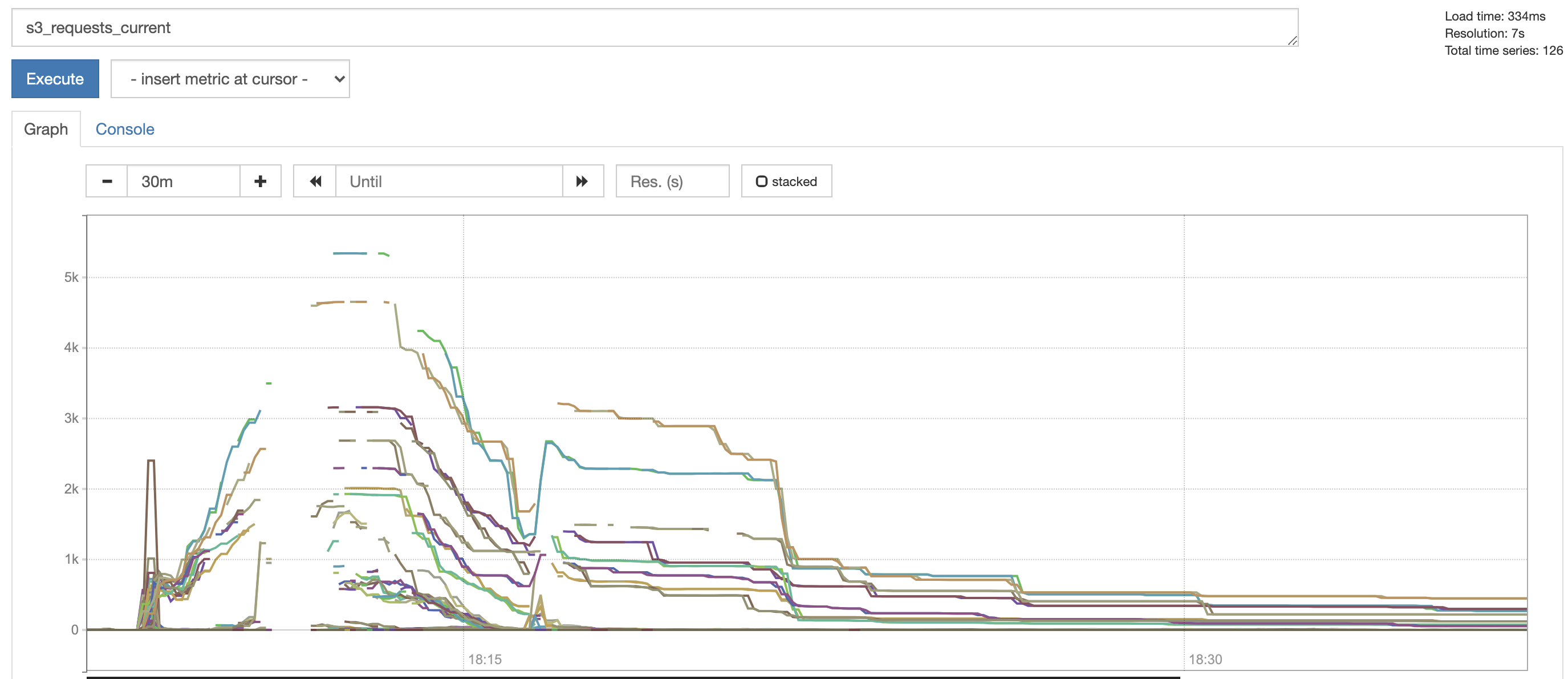Click the 30m range duration field

click(182, 181)
